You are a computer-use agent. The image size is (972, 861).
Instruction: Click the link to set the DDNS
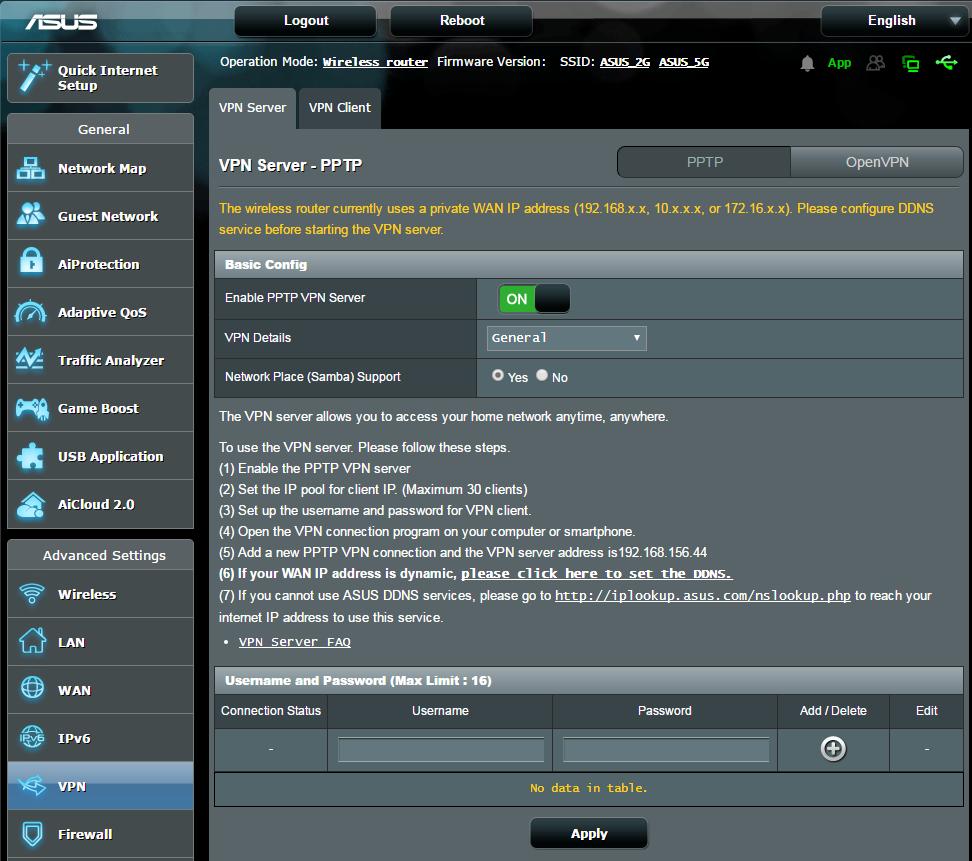[596, 574]
